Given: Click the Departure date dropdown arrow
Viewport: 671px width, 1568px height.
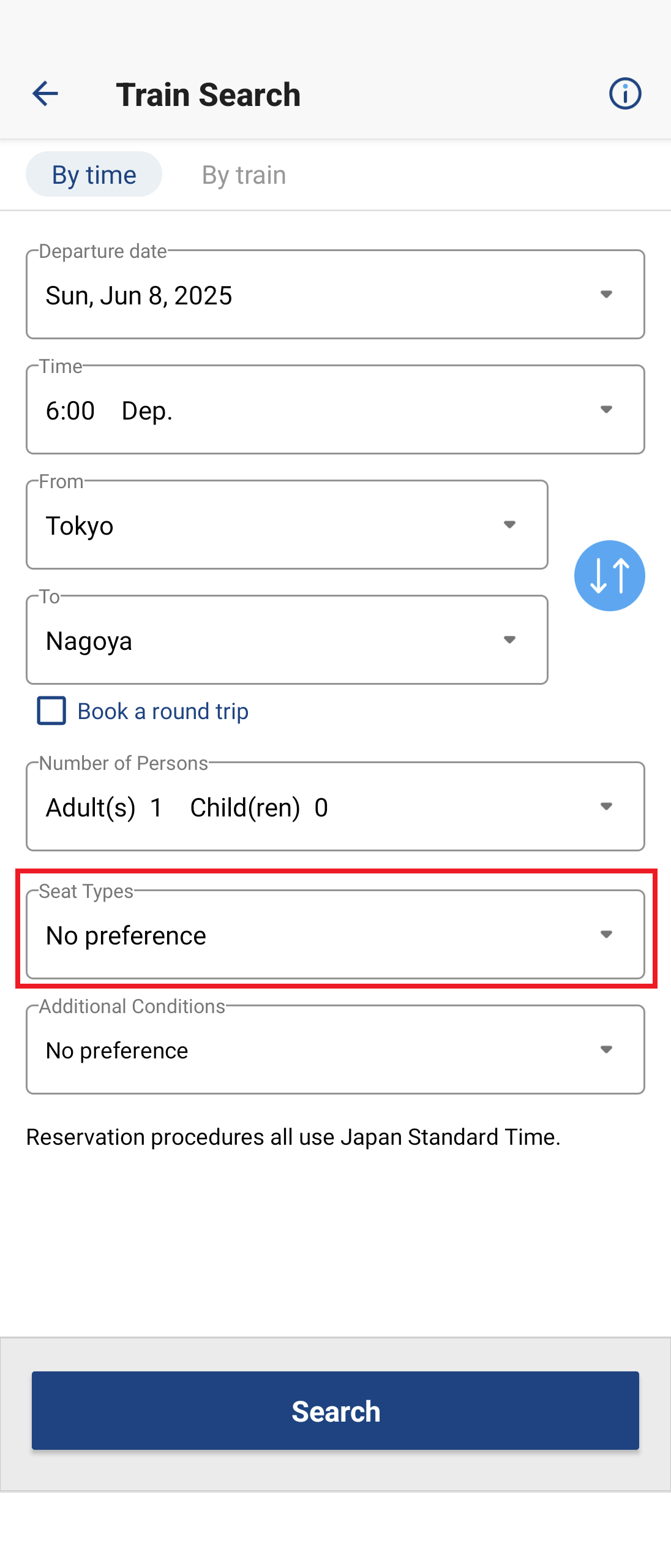Looking at the screenshot, I should pyautogui.click(x=606, y=295).
